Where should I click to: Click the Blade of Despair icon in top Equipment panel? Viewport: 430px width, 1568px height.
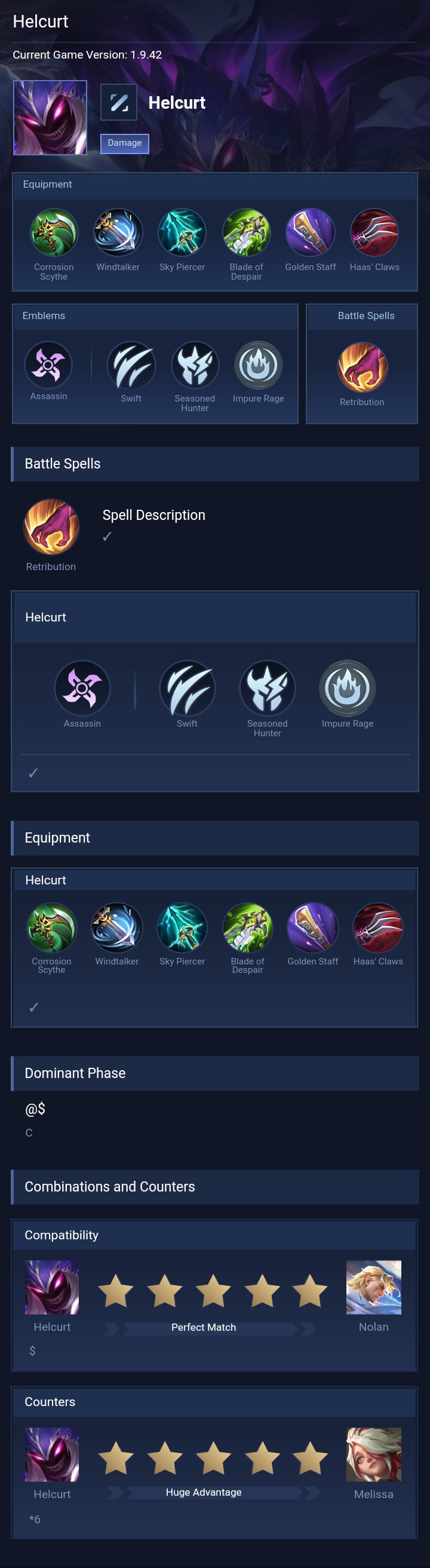pyautogui.click(x=246, y=232)
